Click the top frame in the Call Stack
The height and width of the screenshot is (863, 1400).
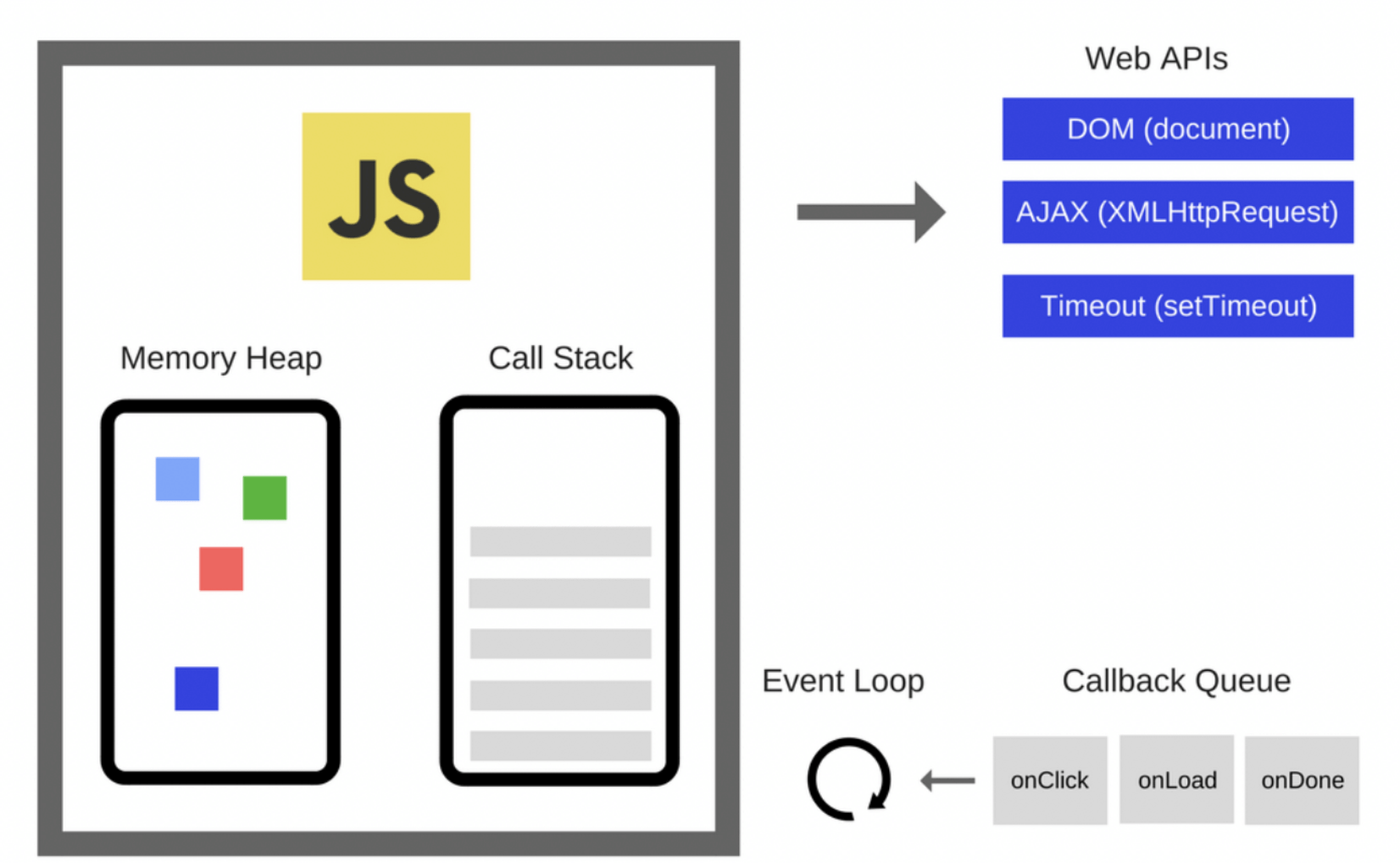click(x=560, y=542)
